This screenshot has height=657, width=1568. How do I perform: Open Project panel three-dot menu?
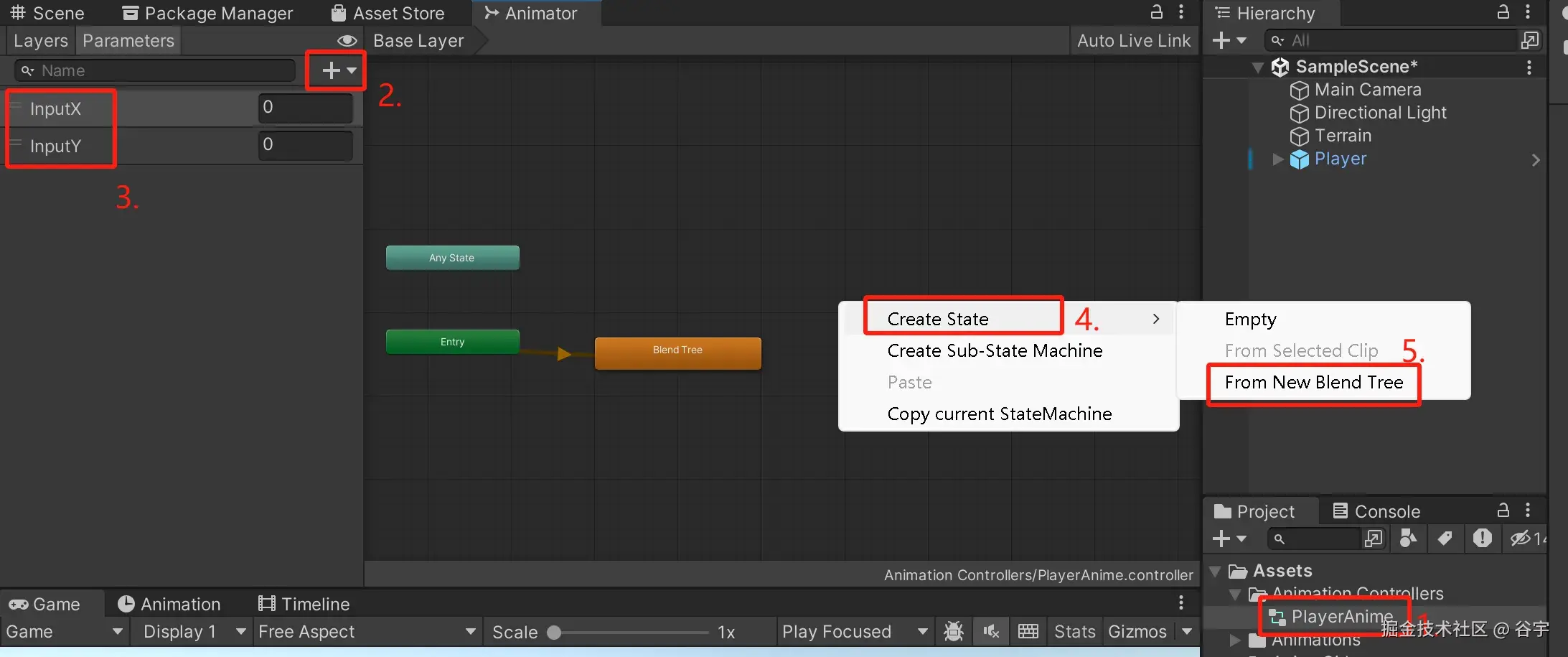1528,511
